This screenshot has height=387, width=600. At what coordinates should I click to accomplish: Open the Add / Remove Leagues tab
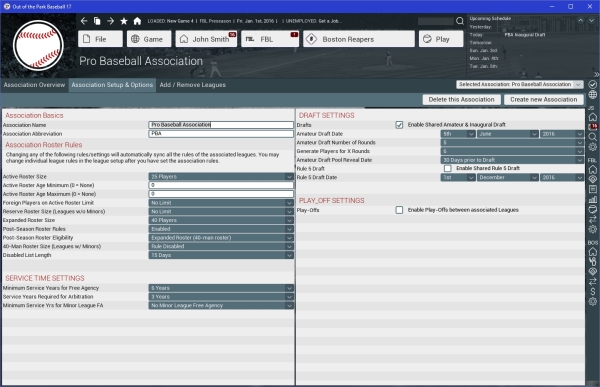pyautogui.click(x=192, y=85)
